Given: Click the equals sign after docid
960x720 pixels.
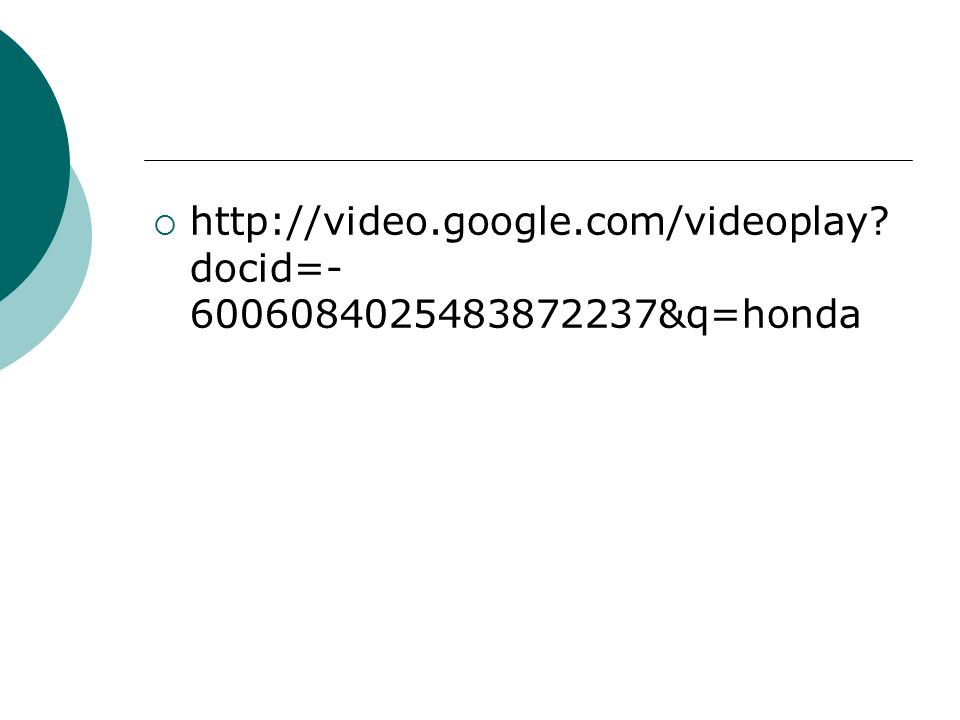Looking at the screenshot, I should (309, 269).
